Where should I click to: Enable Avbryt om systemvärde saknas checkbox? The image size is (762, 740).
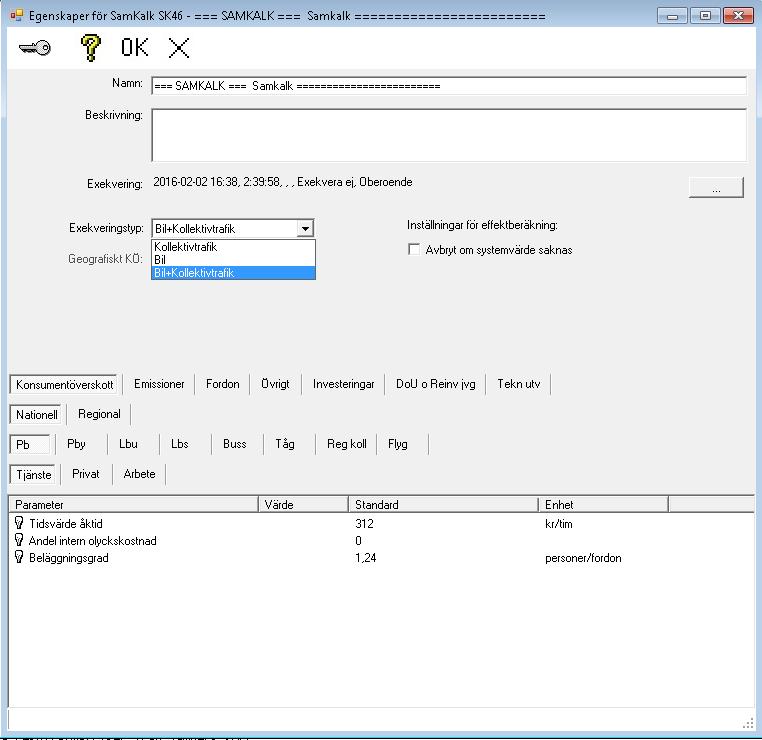click(x=414, y=249)
